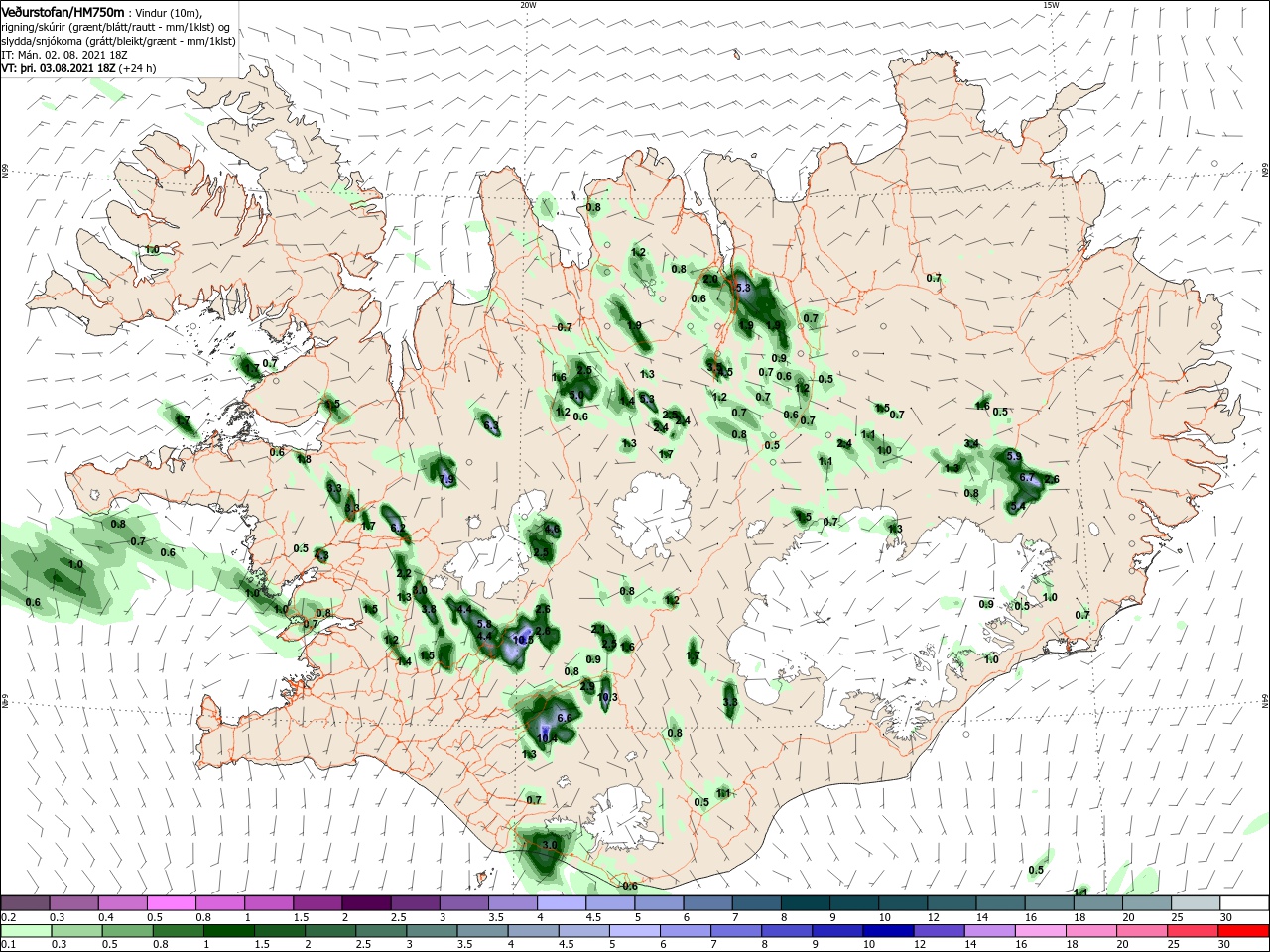Click the light lavender 4 swatch in upper legend row

[562, 903]
